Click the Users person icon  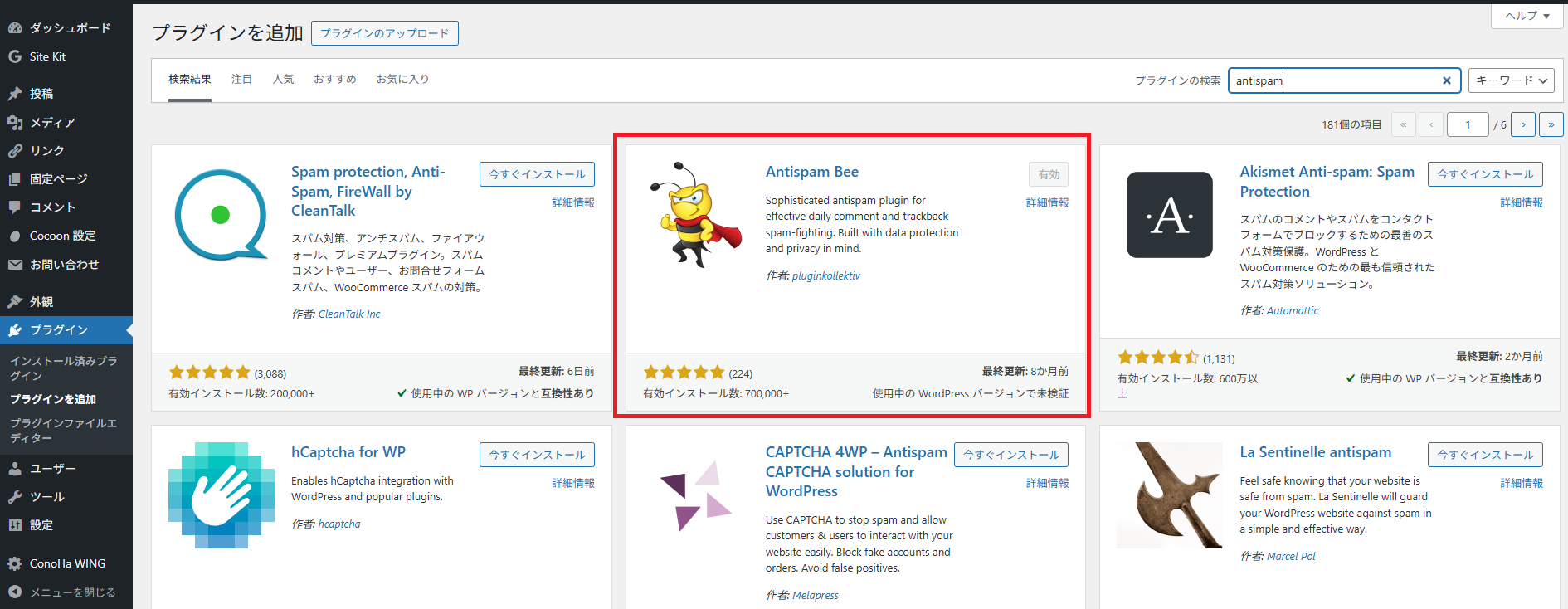pyautogui.click(x=15, y=469)
